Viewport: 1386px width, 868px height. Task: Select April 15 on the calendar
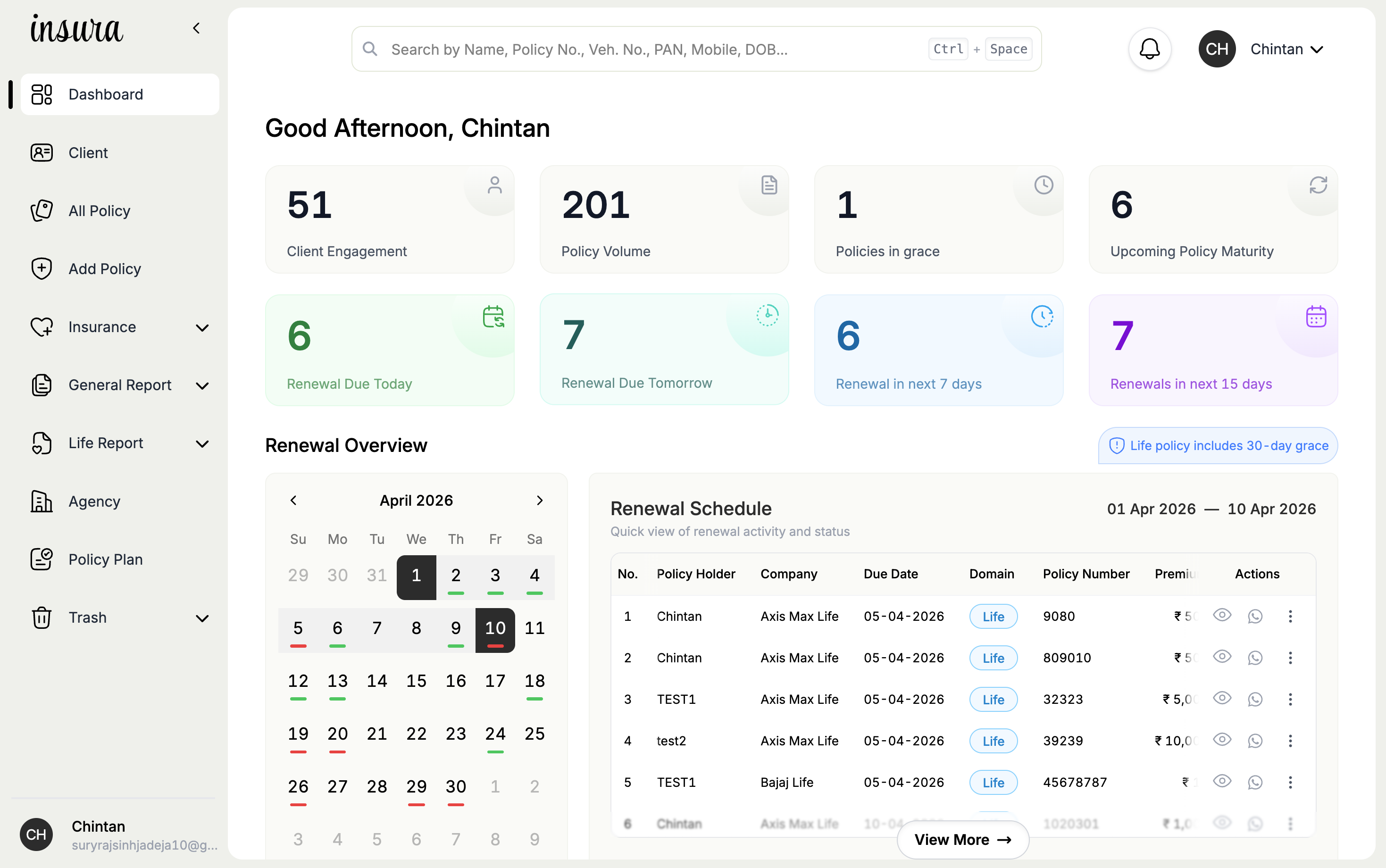coord(416,681)
